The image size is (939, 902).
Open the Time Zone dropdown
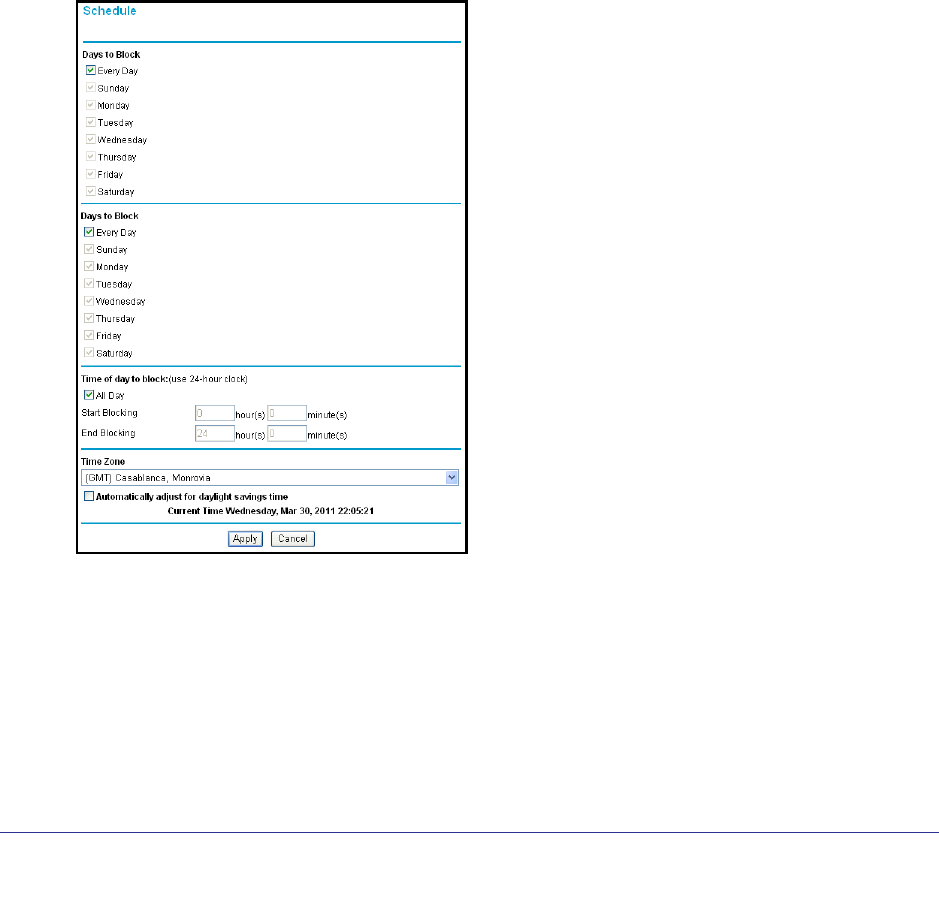pyautogui.click(x=270, y=477)
